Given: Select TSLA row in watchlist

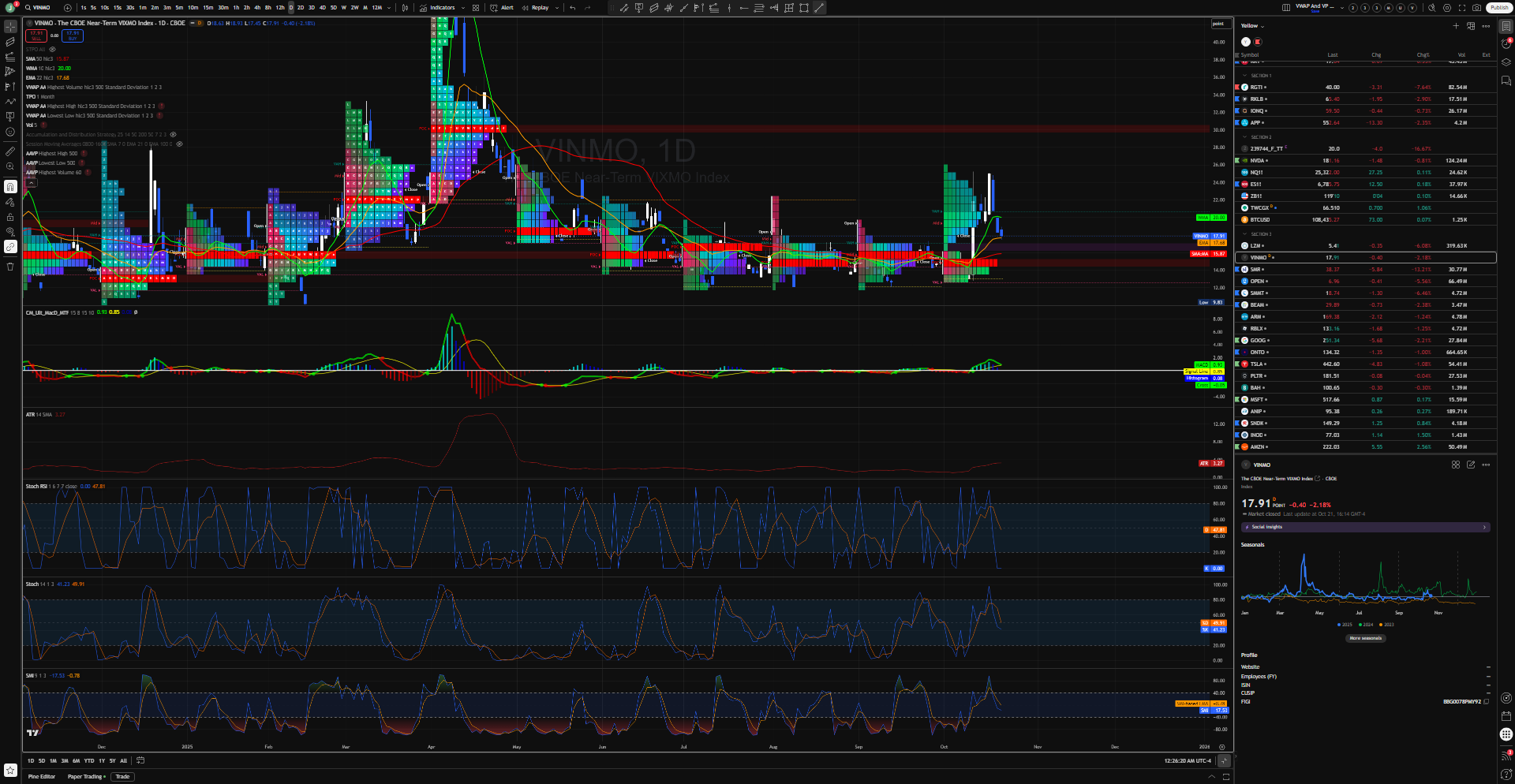Looking at the screenshot, I should tap(1366, 364).
